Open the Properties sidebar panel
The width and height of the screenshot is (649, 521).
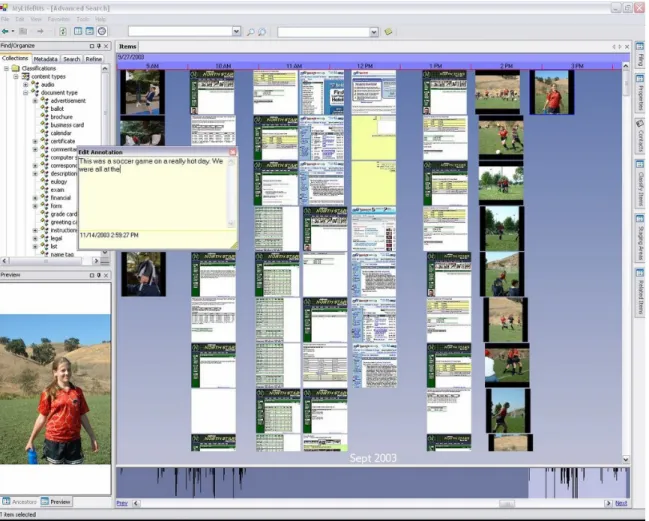640,93
